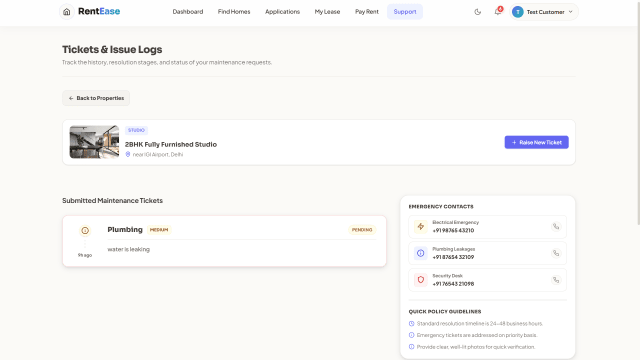The width and height of the screenshot is (640, 360).
Task: Go to Find Homes
Action: pyautogui.click(x=234, y=12)
